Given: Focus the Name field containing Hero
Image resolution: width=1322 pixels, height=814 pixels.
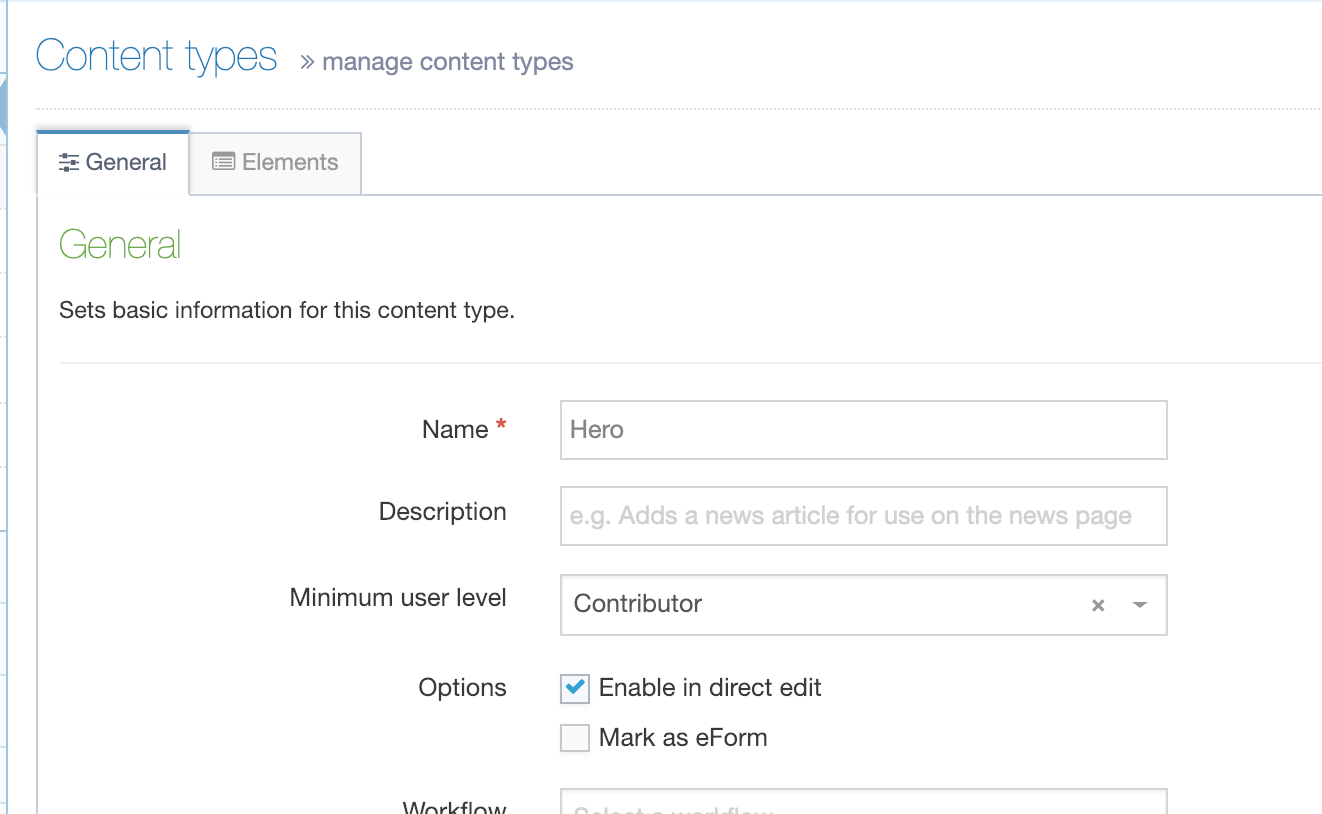Looking at the screenshot, I should (x=863, y=430).
